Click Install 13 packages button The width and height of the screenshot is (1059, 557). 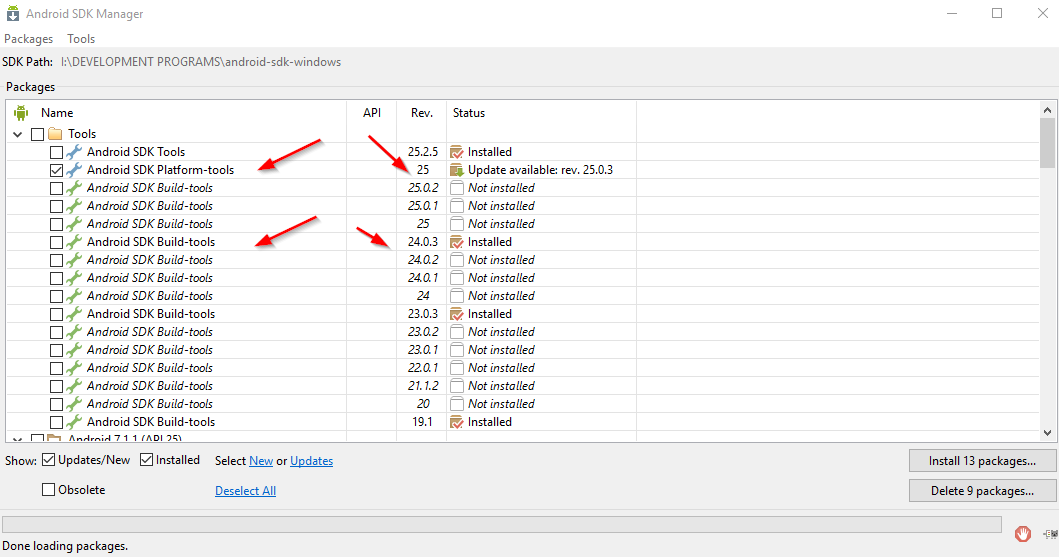coord(982,460)
